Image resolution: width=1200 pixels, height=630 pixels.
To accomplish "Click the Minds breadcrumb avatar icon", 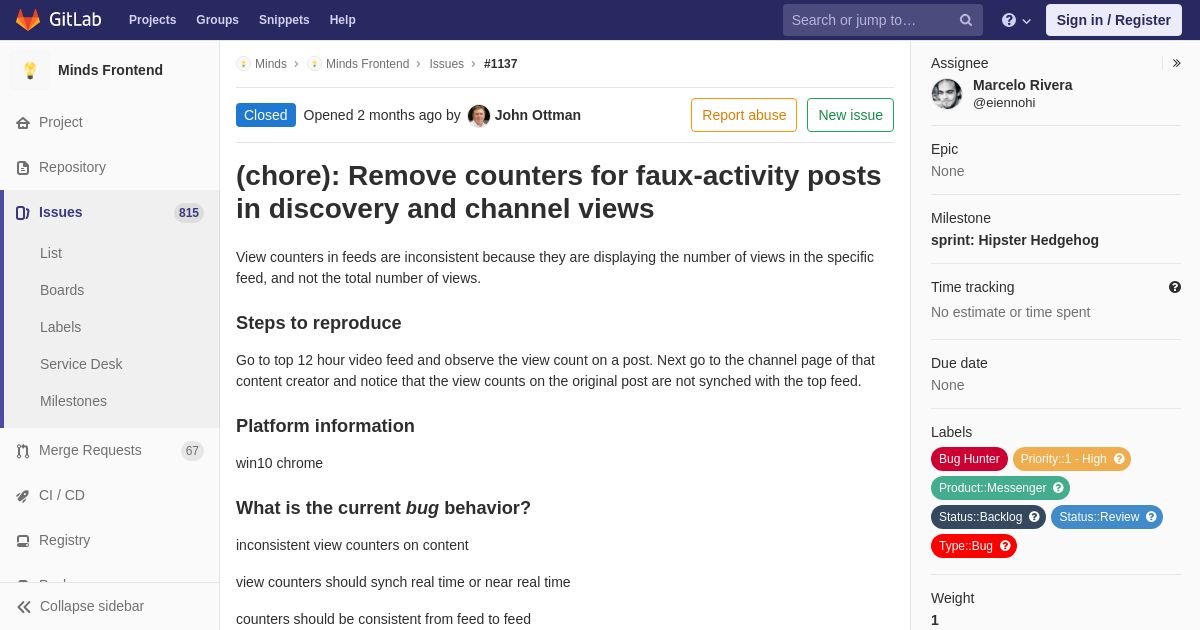I will [243, 64].
